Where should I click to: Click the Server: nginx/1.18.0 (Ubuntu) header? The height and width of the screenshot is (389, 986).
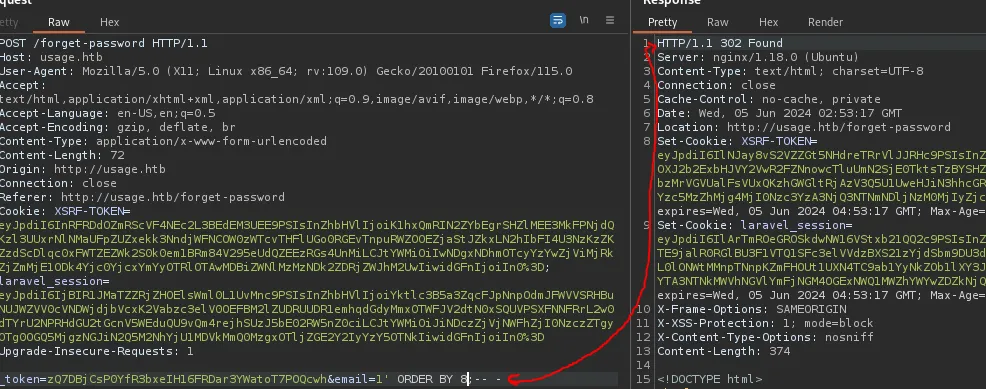coord(758,57)
